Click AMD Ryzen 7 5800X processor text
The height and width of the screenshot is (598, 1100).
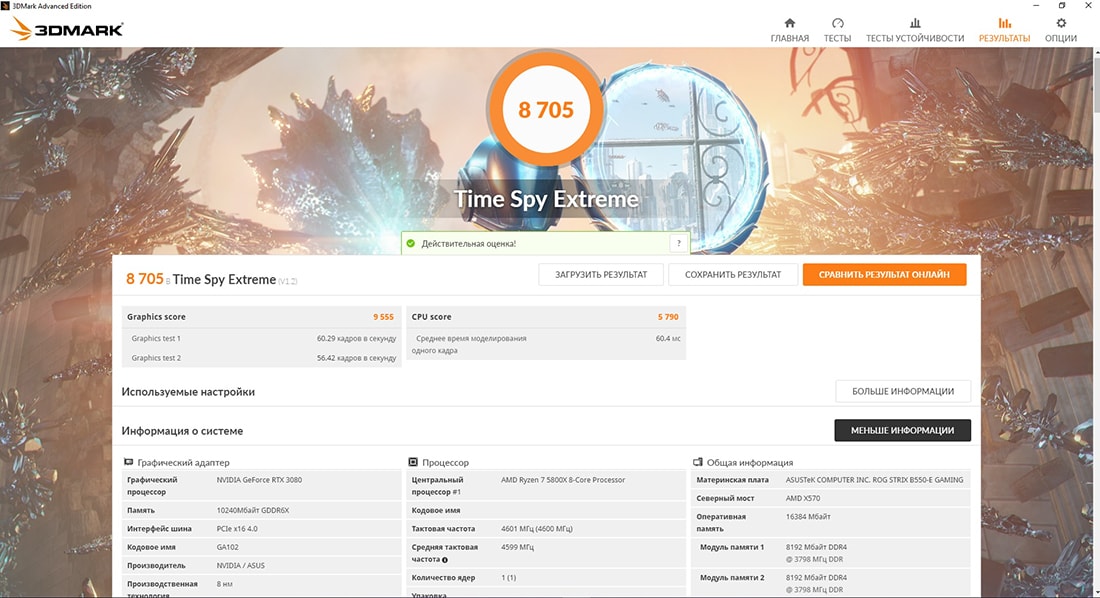(563, 480)
